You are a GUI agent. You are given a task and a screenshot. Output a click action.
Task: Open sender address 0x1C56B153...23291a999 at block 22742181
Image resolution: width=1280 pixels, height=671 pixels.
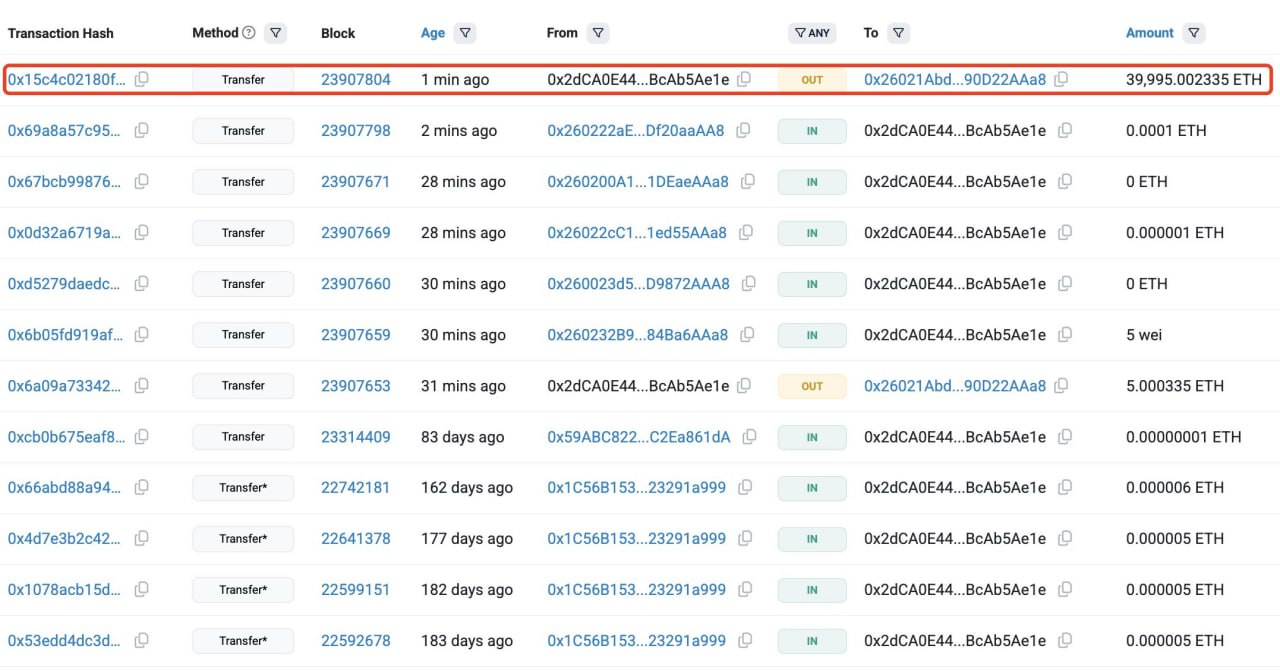click(636, 488)
